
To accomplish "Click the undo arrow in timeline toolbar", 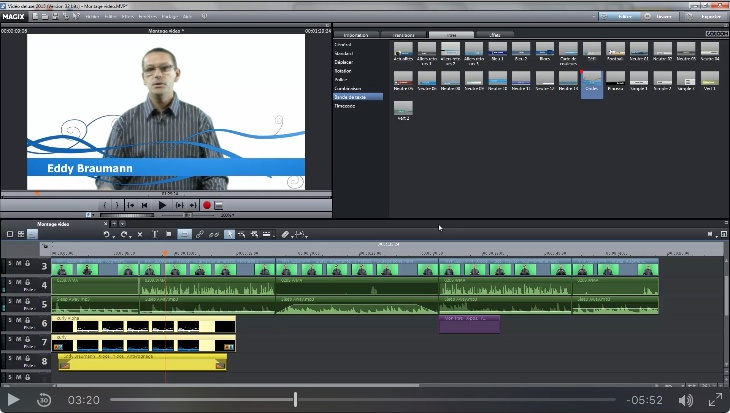I will (106, 234).
